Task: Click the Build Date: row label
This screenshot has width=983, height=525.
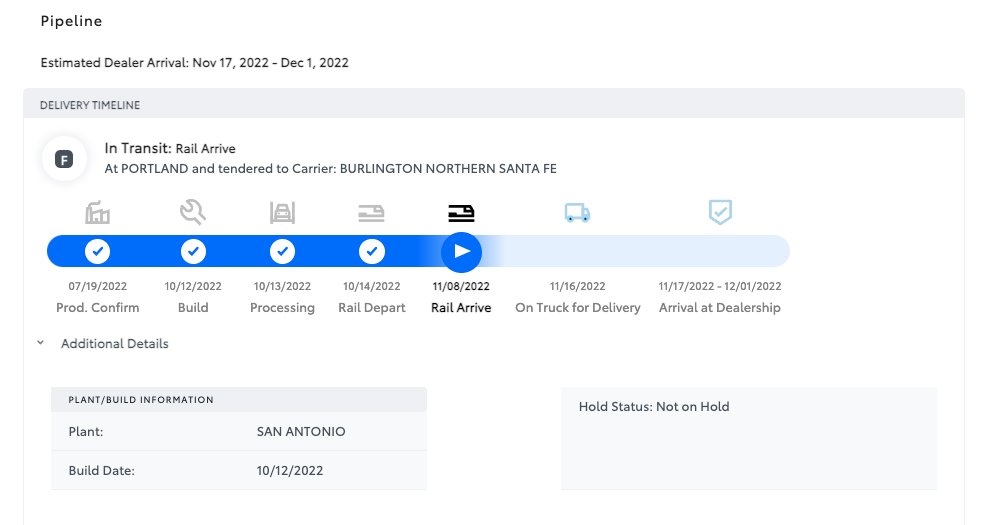Action: tap(102, 470)
